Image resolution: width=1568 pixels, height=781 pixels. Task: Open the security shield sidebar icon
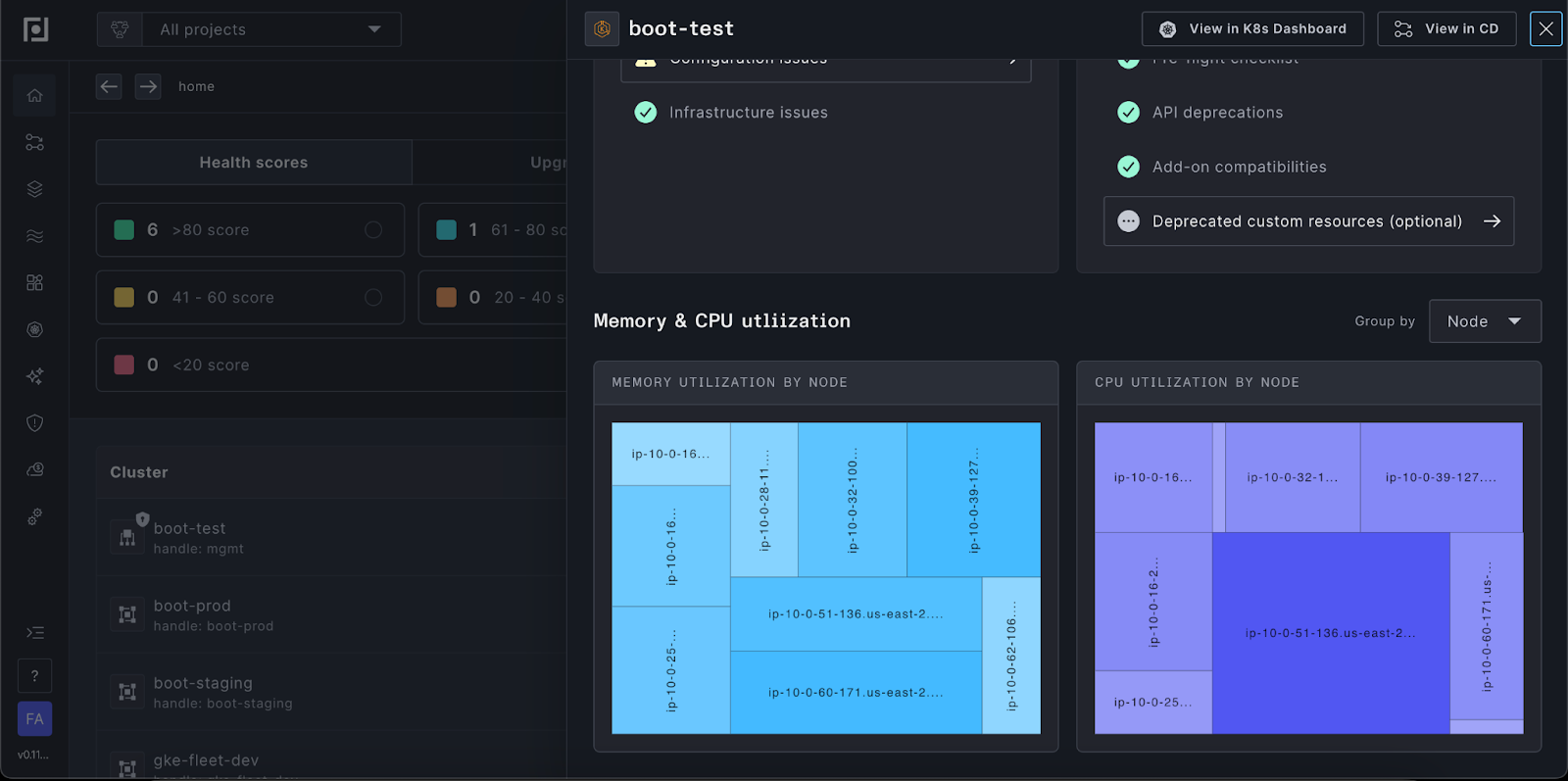coord(34,423)
